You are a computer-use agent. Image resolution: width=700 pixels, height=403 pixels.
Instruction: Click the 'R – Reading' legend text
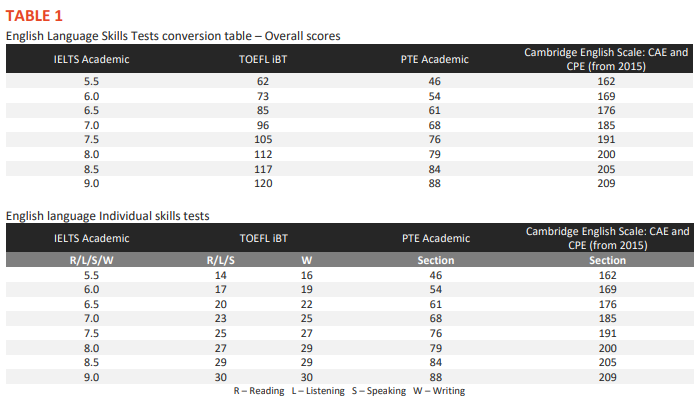[259, 391]
